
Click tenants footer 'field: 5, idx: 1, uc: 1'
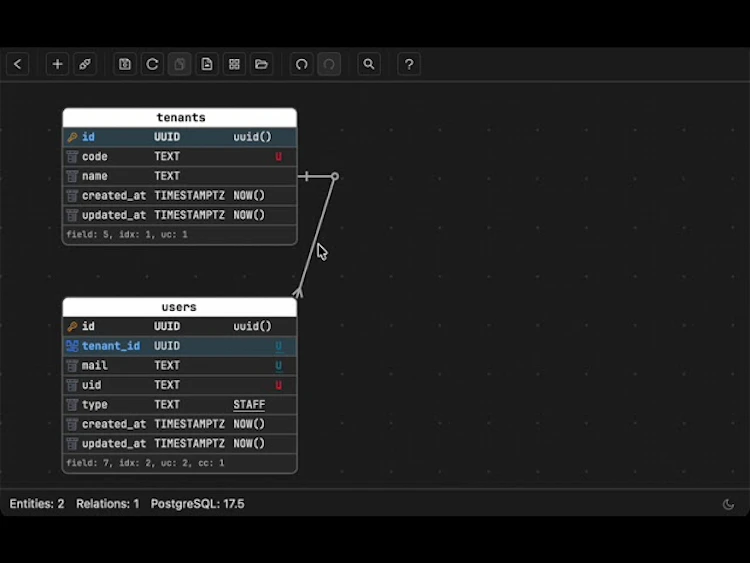pyautogui.click(x=127, y=234)
